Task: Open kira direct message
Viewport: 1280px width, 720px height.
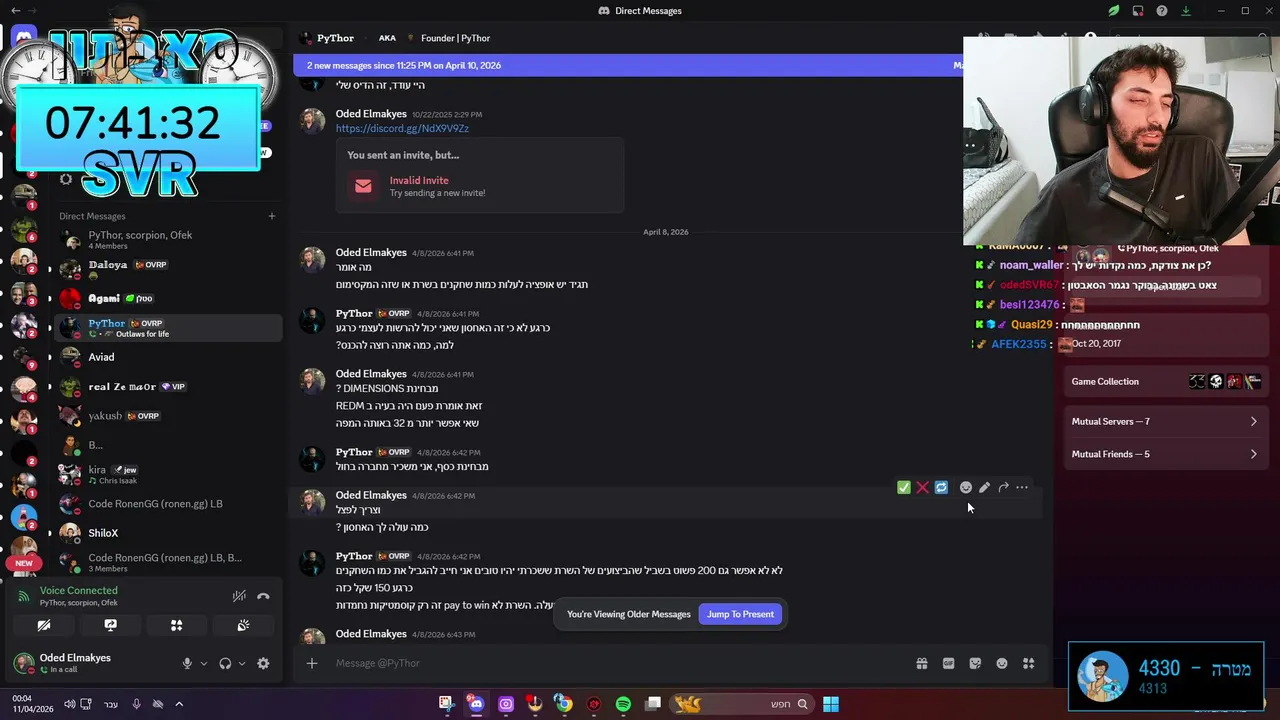Action: (168, 474)
